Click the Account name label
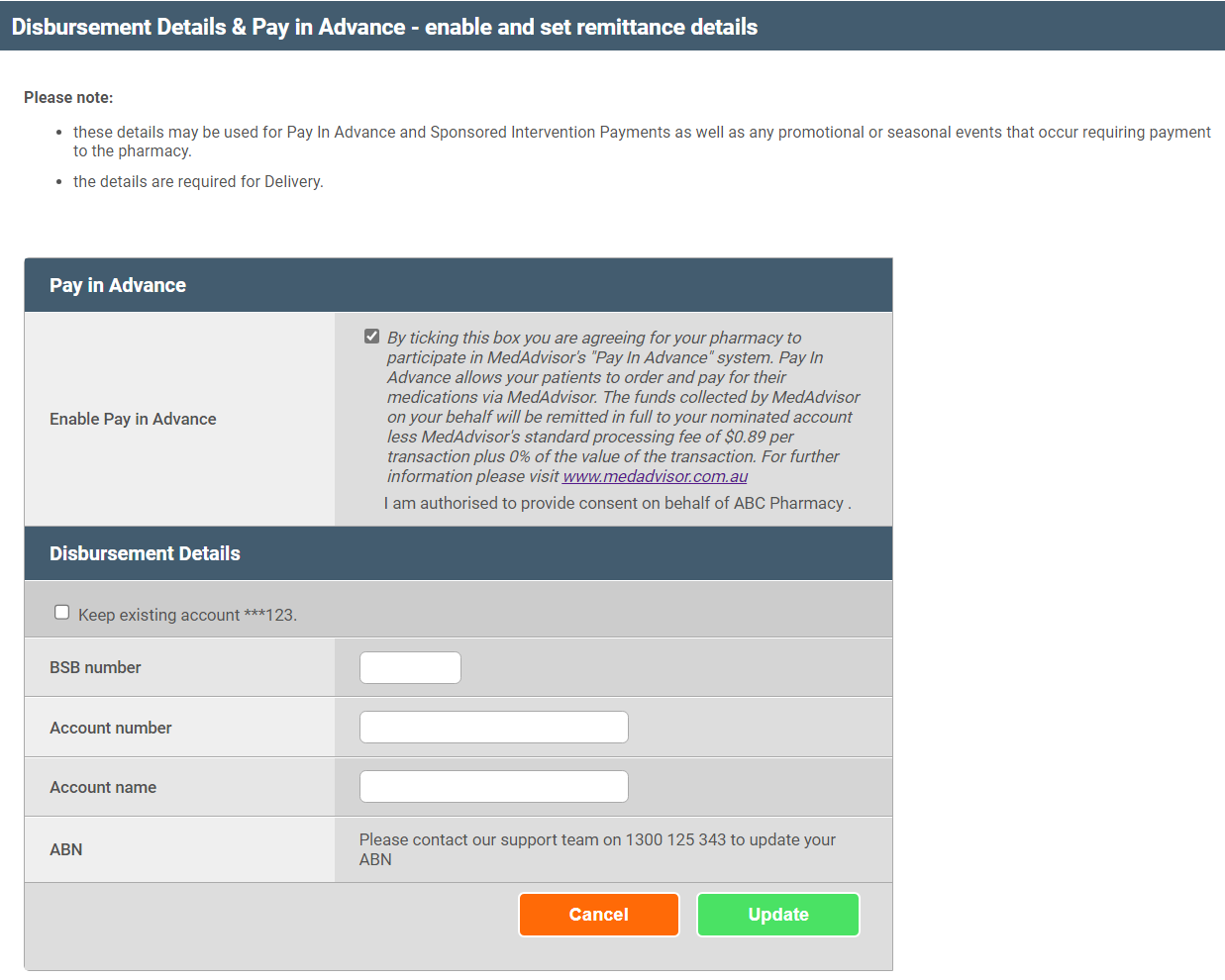Screen dimensions: 1225x980 coord(103,786)
